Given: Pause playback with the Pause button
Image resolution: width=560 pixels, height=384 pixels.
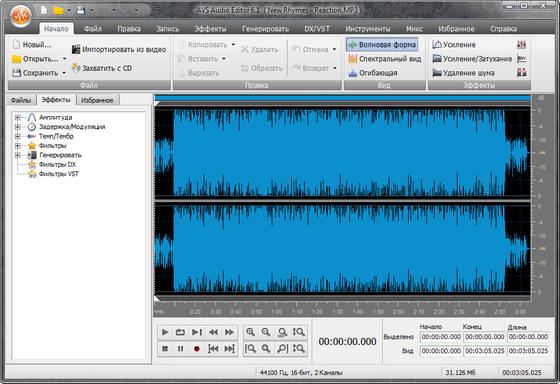Looking at the screenshot, I should click(x=181, y=349).
